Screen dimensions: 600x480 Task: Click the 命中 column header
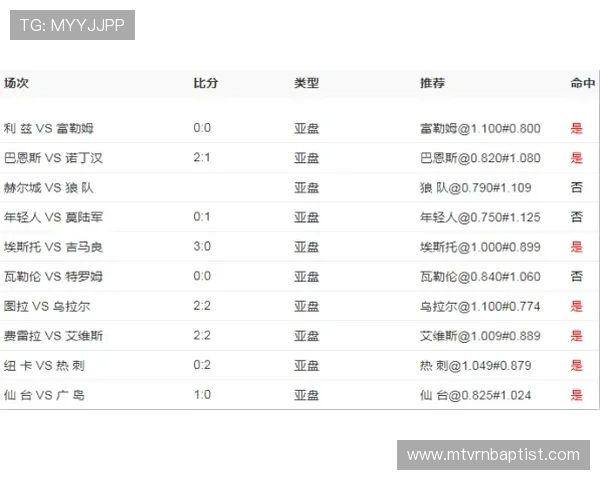pyautogui.click(x=583, y=83)
